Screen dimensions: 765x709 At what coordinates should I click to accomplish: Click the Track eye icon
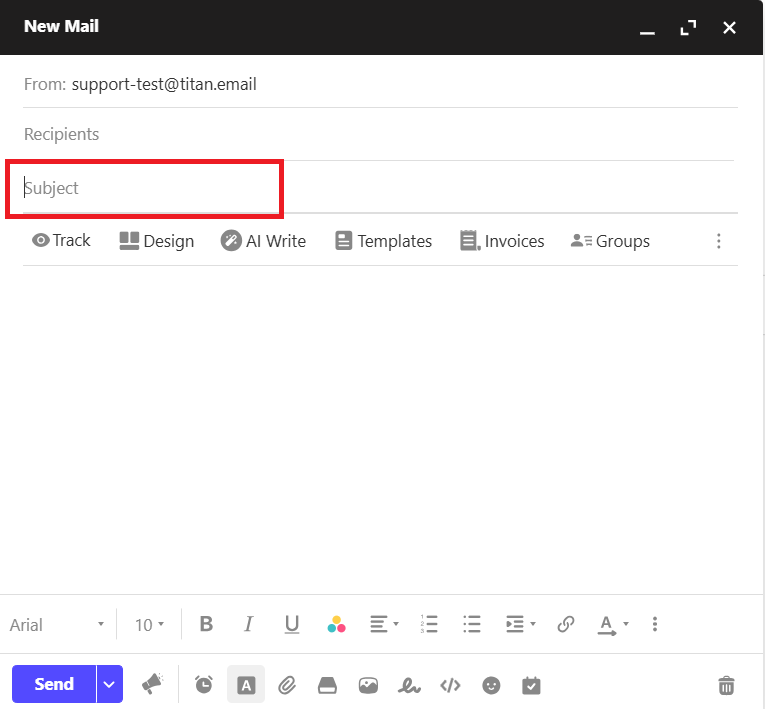click(41, 241)
